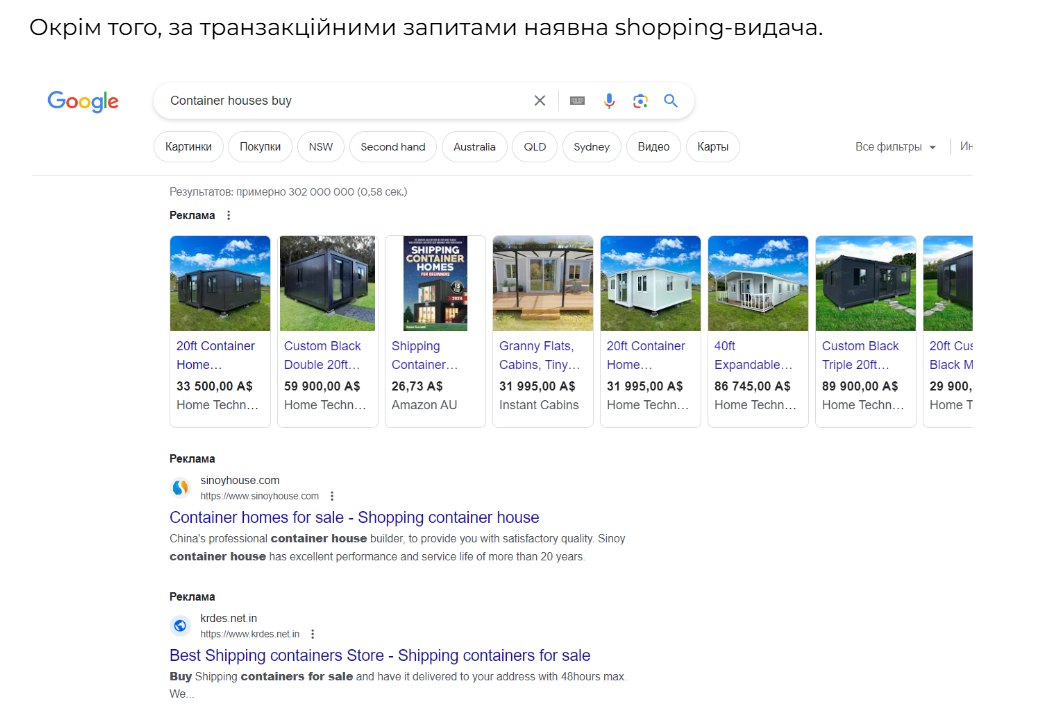This screenshot has width=1052, height=717.
Task: Start voice search with microphone icon
Action: [x=609, y=101]
